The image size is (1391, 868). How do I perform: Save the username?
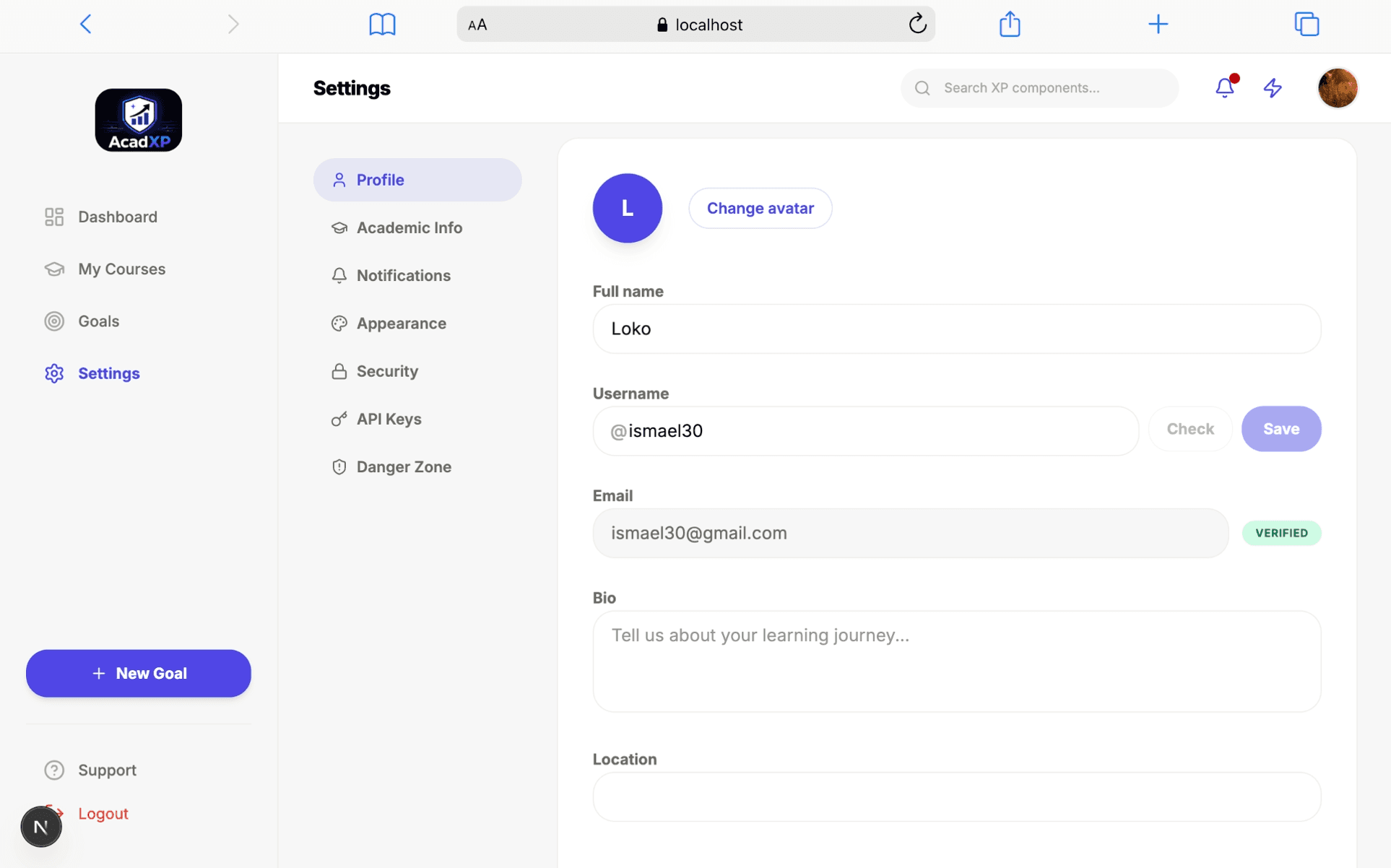(1280, 429)
